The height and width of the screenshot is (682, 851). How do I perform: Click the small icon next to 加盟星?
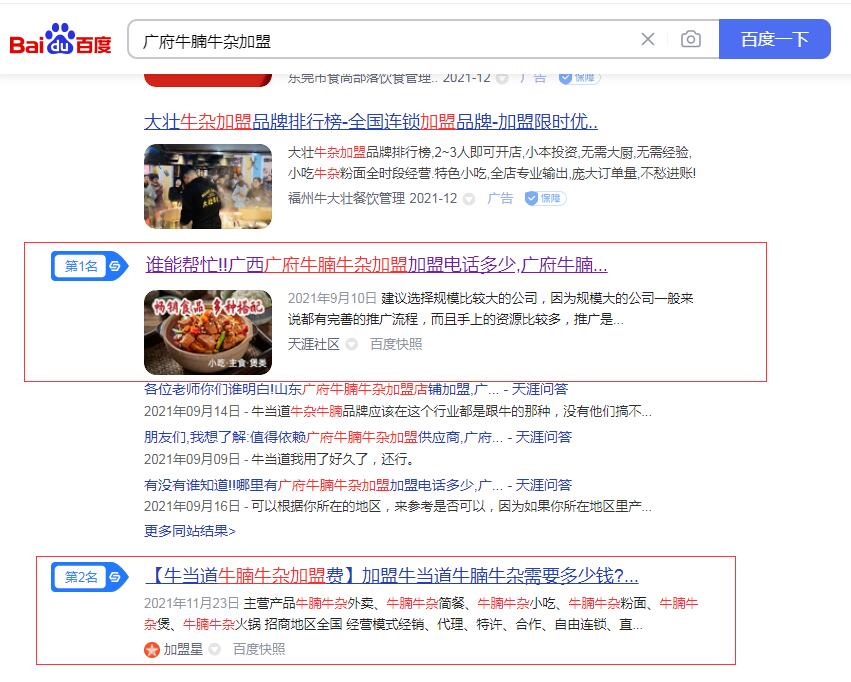point(215,649)
